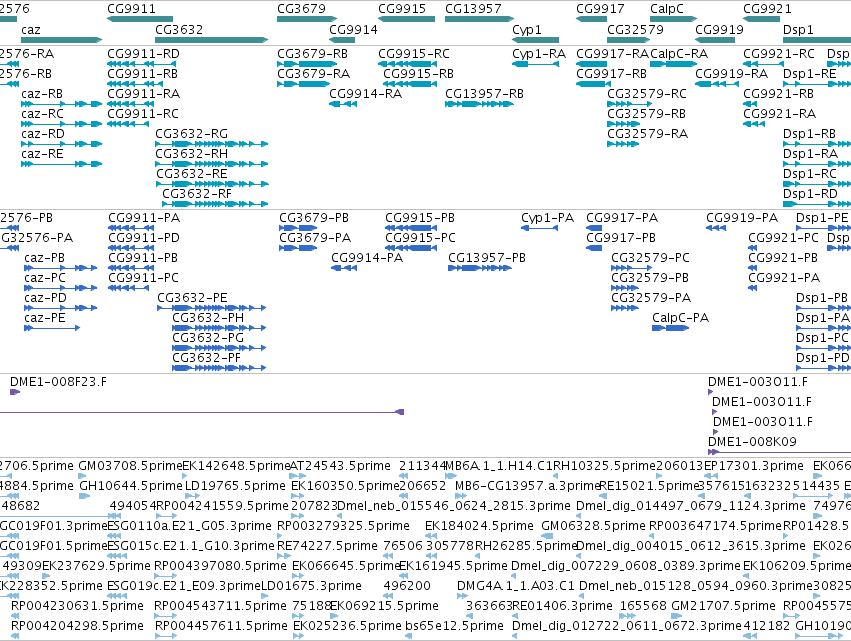Select the CG9919 gene label

(x=720, y=29)
